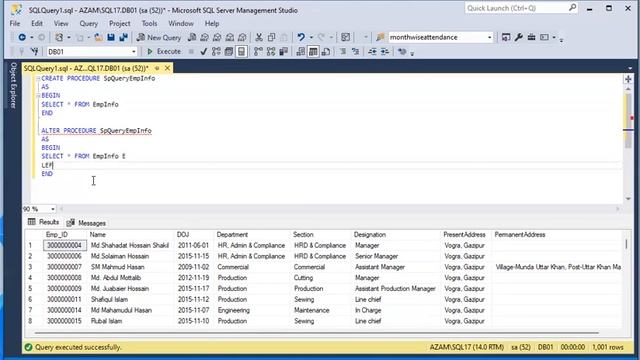Display the estimated execution plan
Image resolution: width=640 pixels, height=360 pixels.
[216, 52]
